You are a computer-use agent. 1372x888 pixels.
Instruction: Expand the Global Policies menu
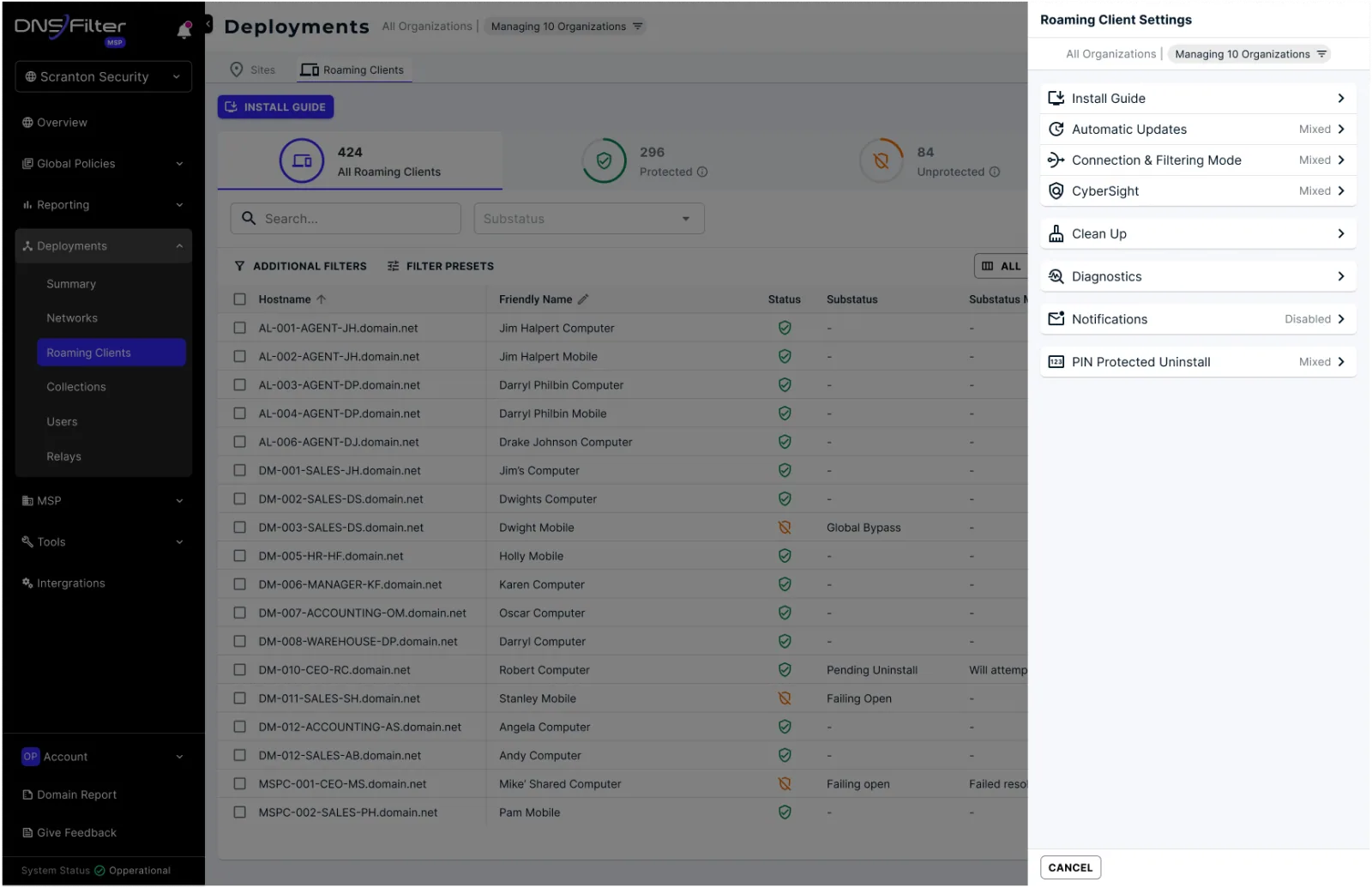click(103, 164)
